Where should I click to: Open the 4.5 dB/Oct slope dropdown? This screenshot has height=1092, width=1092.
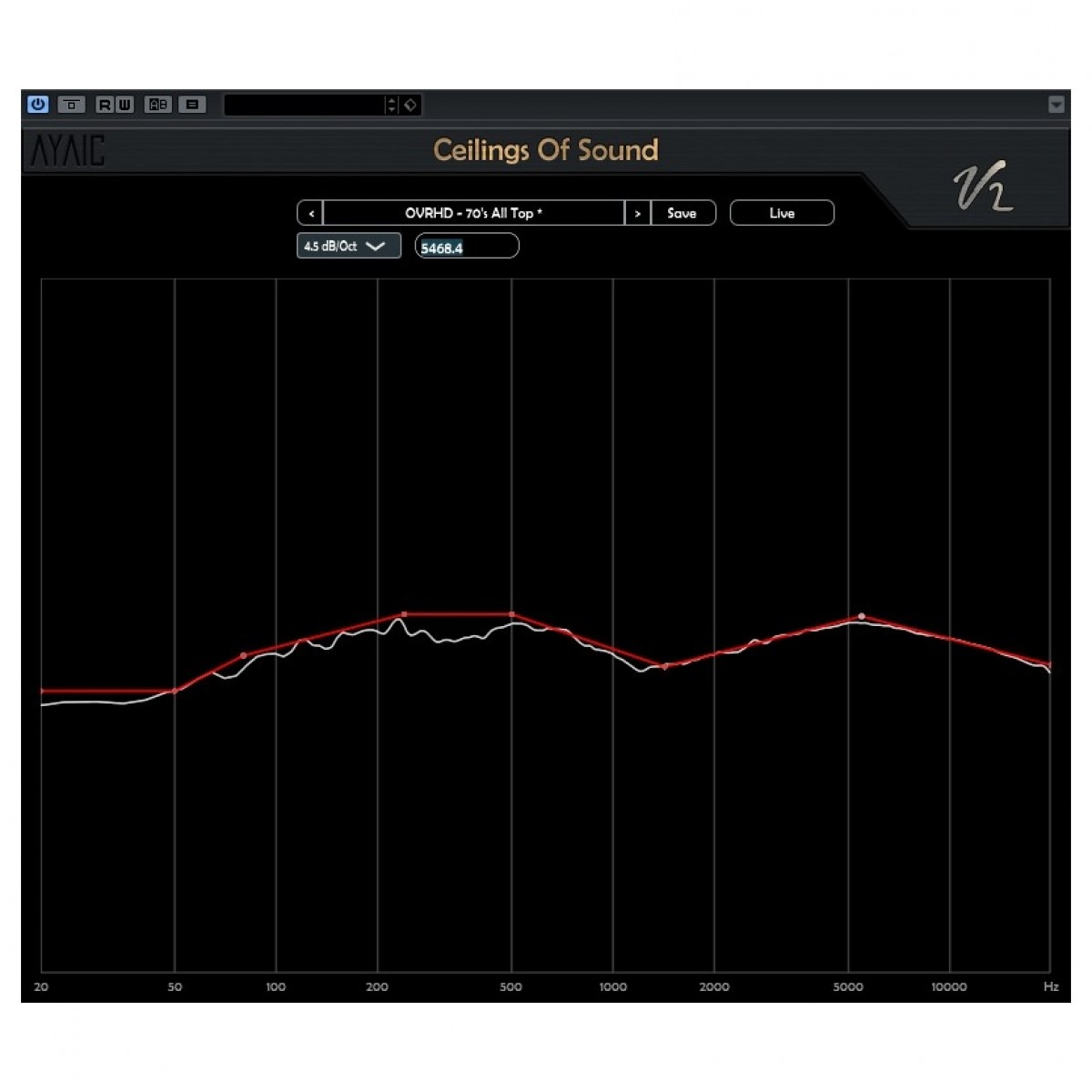(349, 247)
